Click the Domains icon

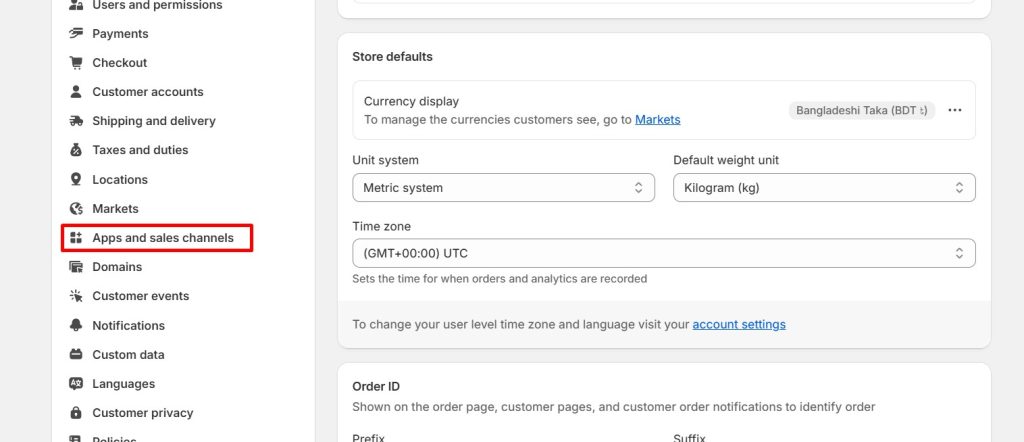[x=76, y=267]
